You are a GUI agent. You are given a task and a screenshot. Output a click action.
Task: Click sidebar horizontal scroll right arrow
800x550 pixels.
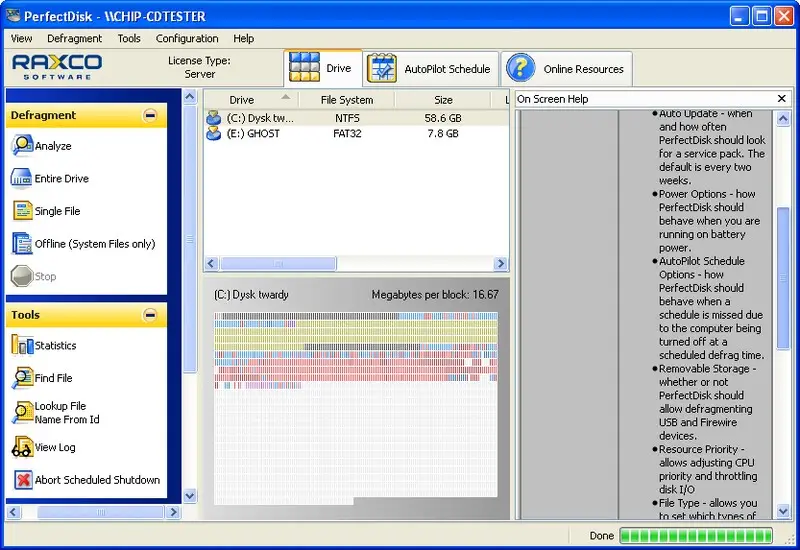tap(173, 512)
